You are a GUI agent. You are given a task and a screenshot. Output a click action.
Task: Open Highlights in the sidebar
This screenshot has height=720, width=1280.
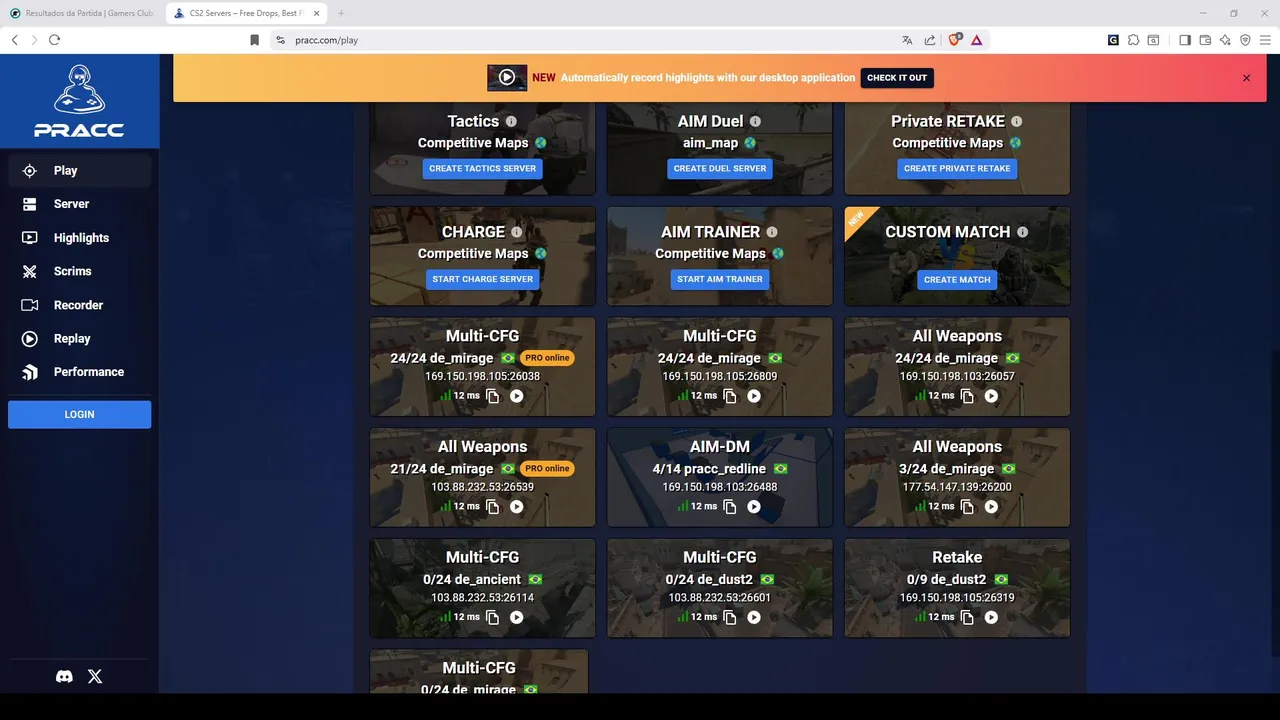point(79,238)
